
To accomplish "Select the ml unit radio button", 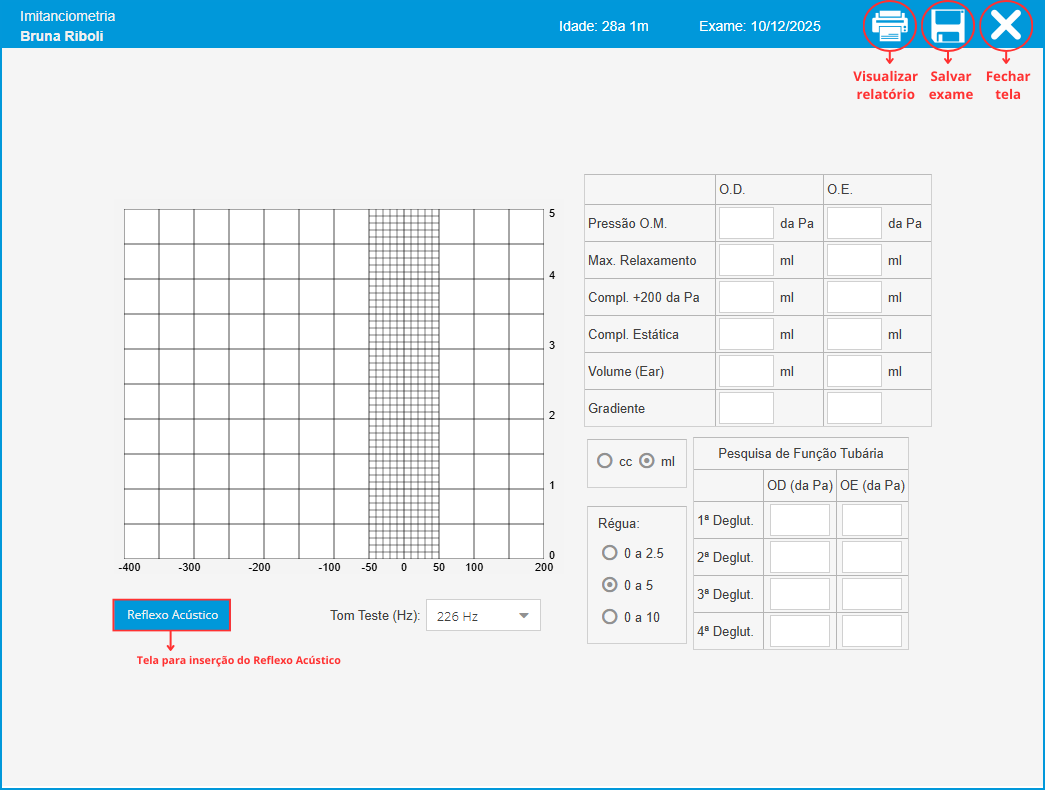I will point(647,461).
